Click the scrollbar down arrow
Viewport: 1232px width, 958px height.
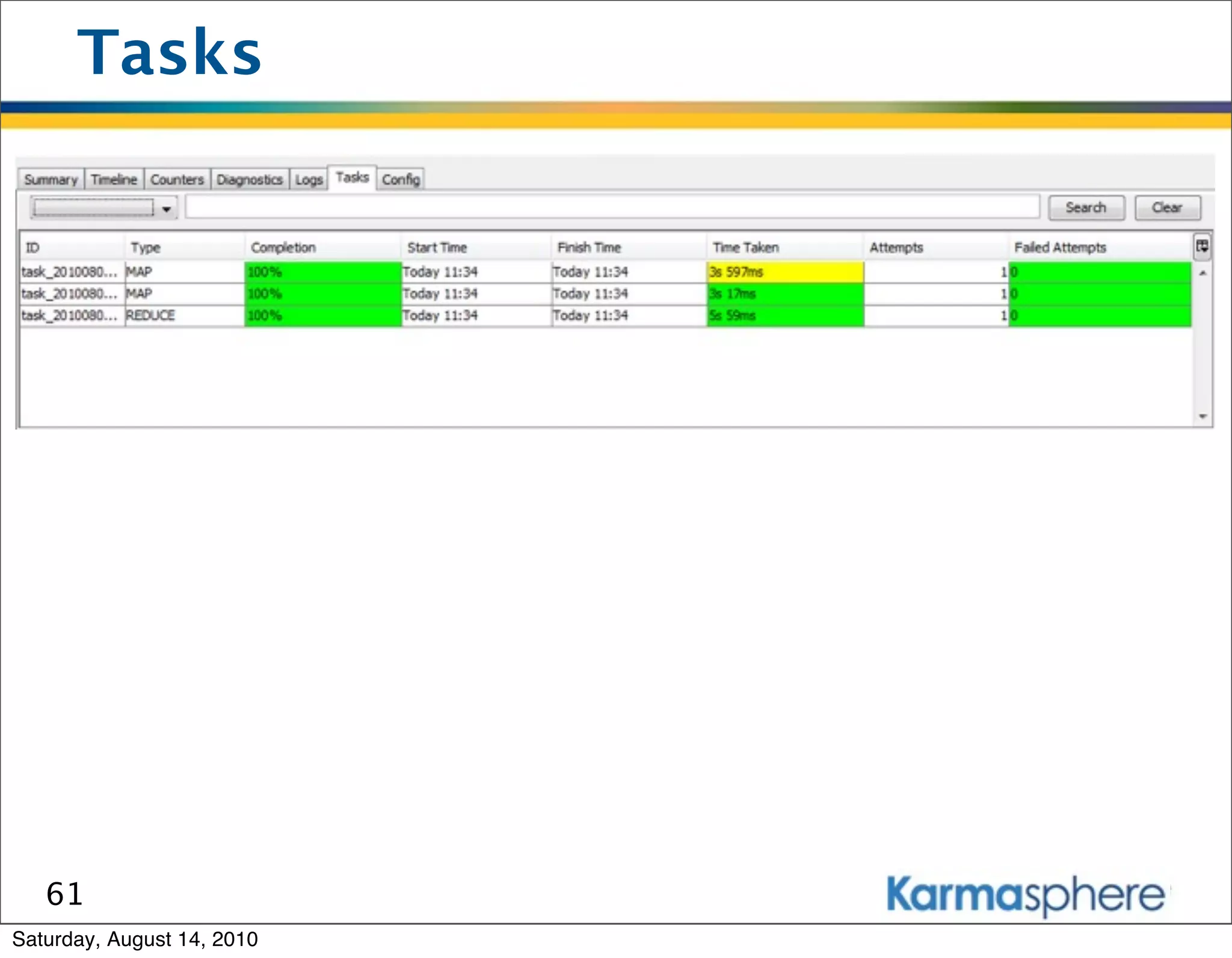(1203, 416)
